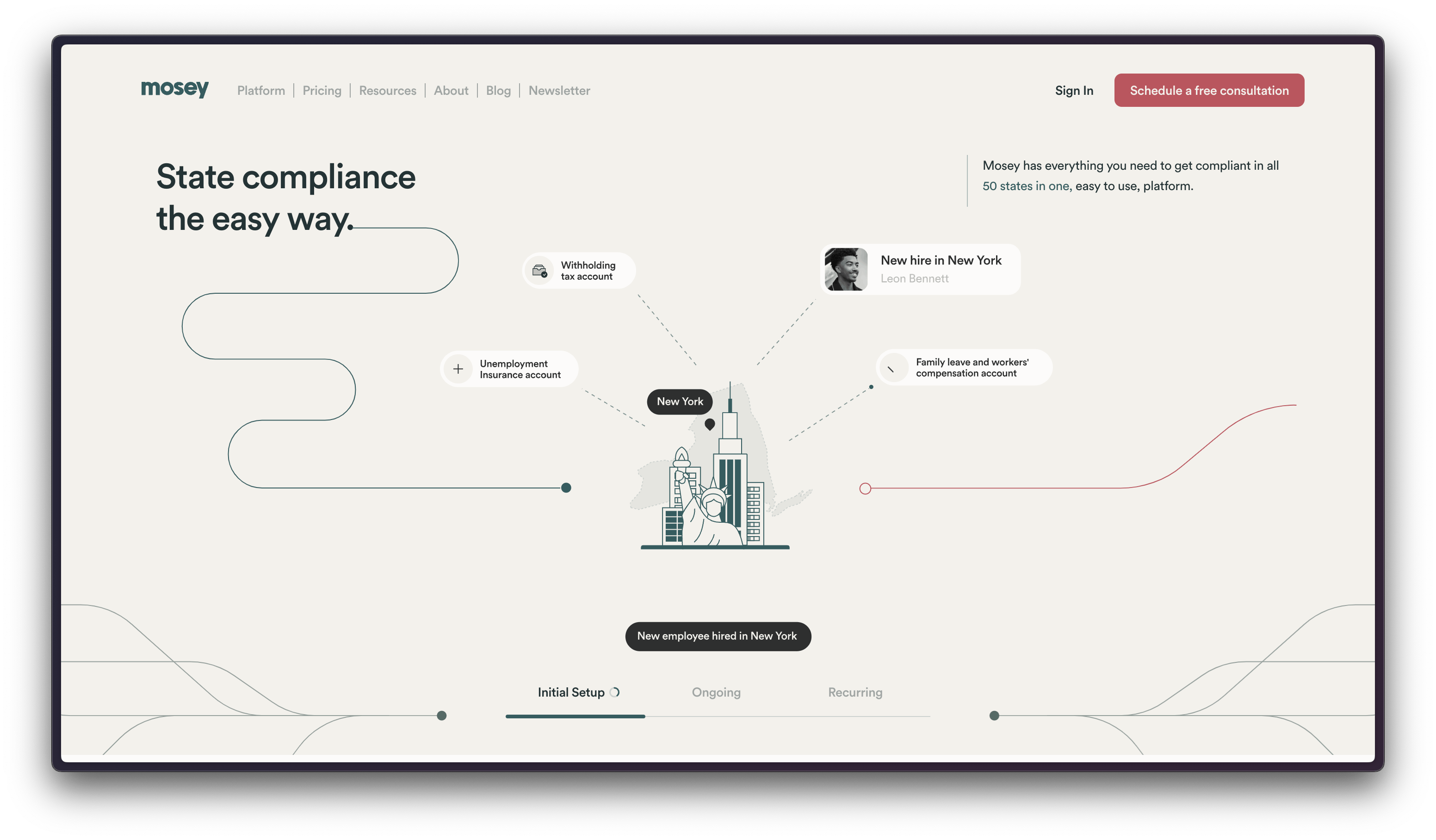This screenshot has width=1436, height=840.
Task: Click the Initial Setup progress bar
Action: click(x=575, y=716)
